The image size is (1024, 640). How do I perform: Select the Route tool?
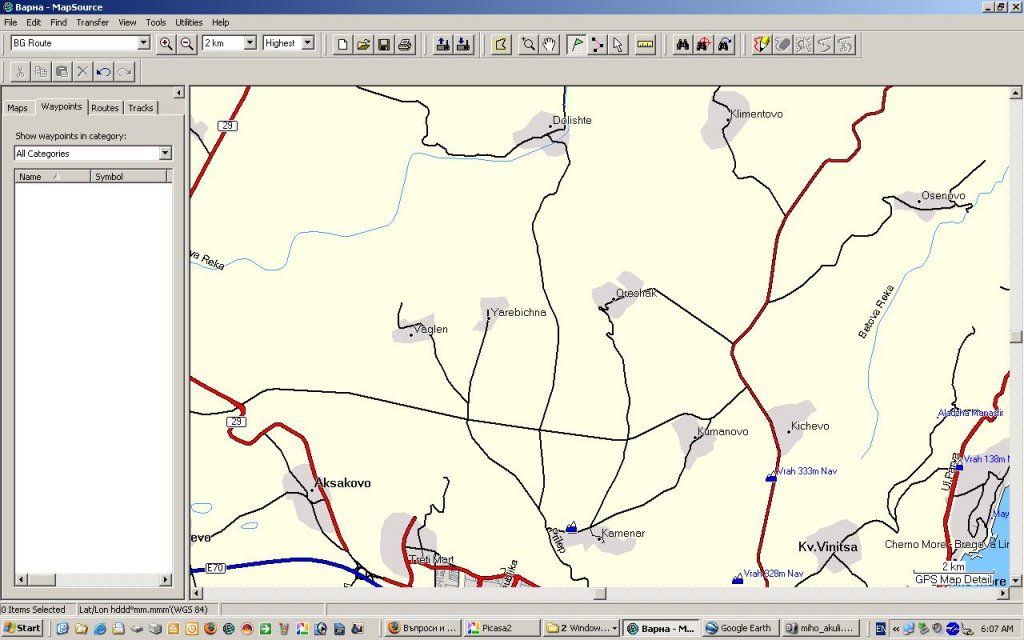pyautogui.click(x=597, y=44)
